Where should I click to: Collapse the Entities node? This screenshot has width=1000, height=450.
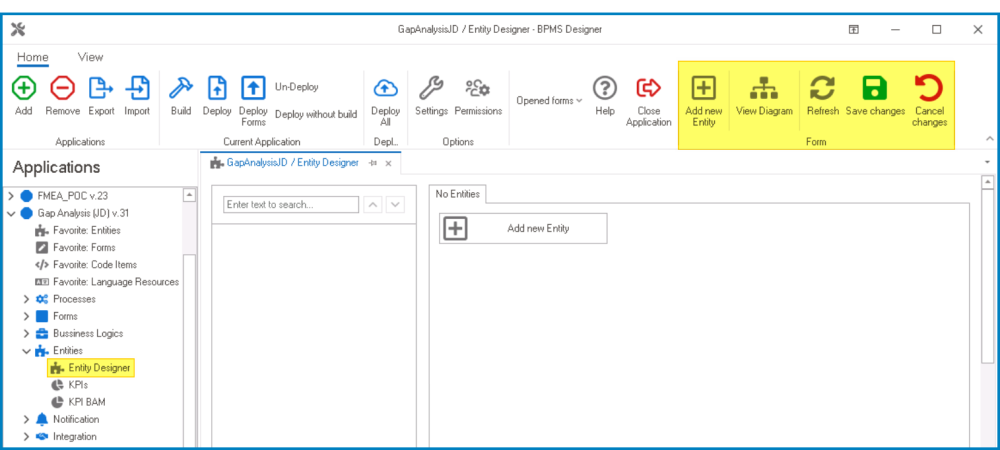pyautogui.click(x=26, y=351)
